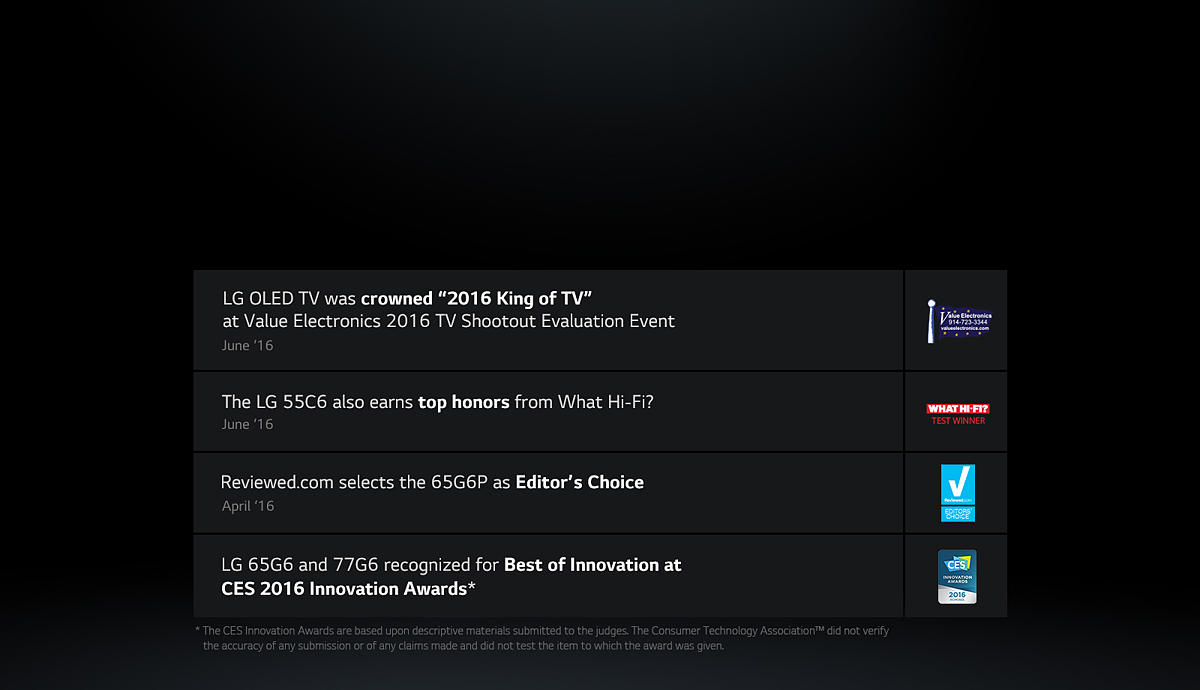Open the LG 65G6 and 77G6 Best of Innovation headline
The height and width of the screenshot is (690, 1200).
451,565
